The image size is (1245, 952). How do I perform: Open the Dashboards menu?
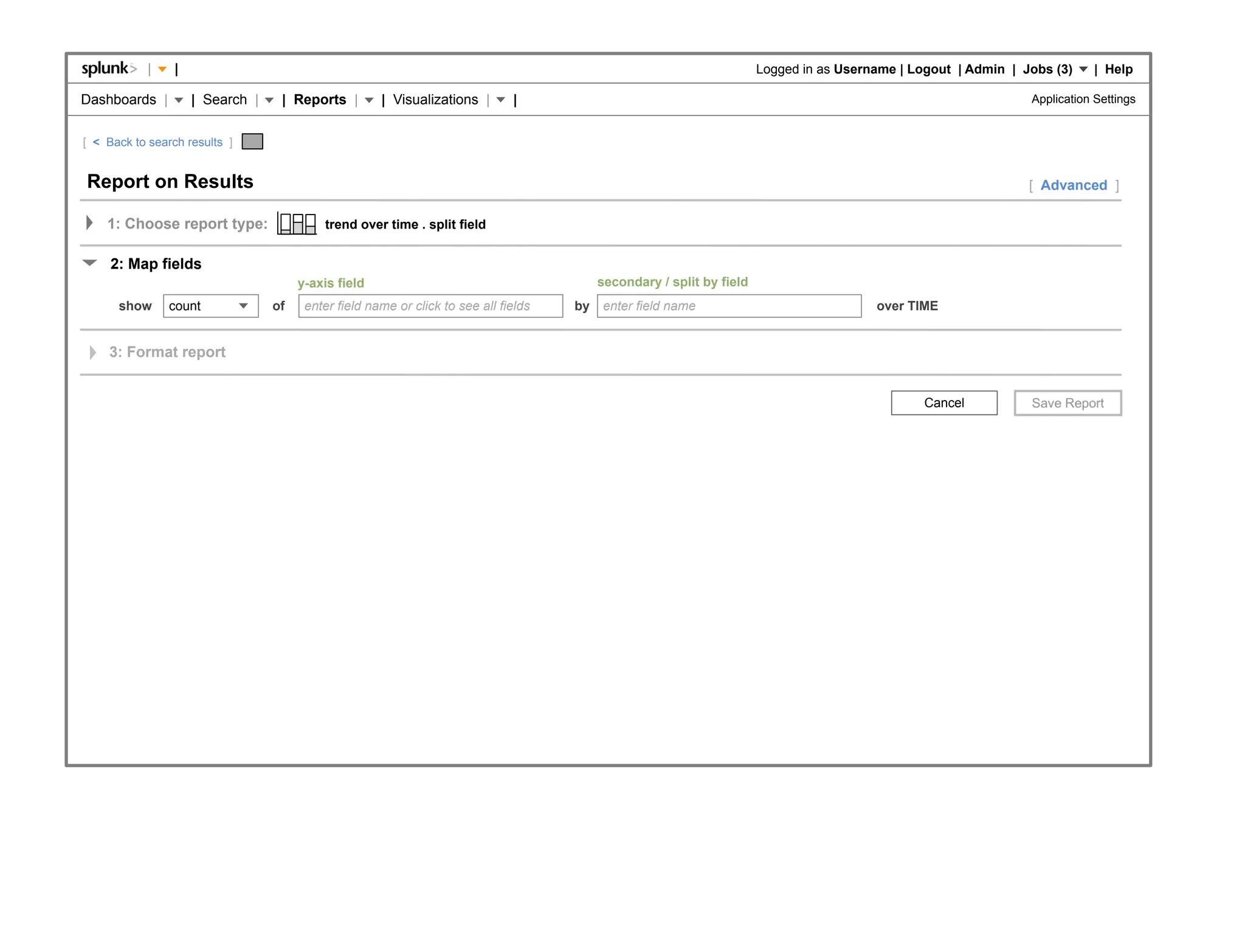click(x=119, y=100)
